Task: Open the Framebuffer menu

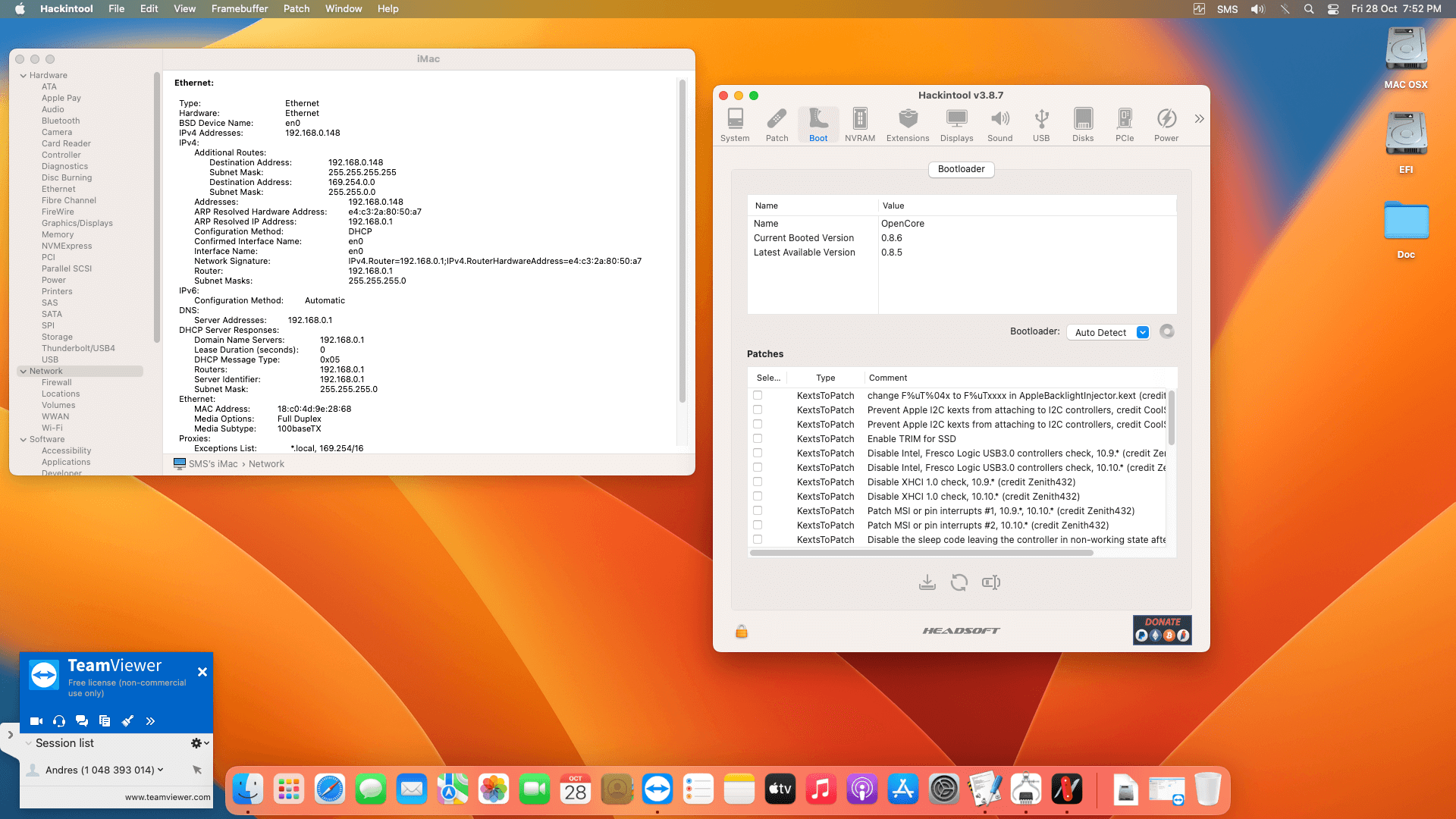Action: click(239, 8)
